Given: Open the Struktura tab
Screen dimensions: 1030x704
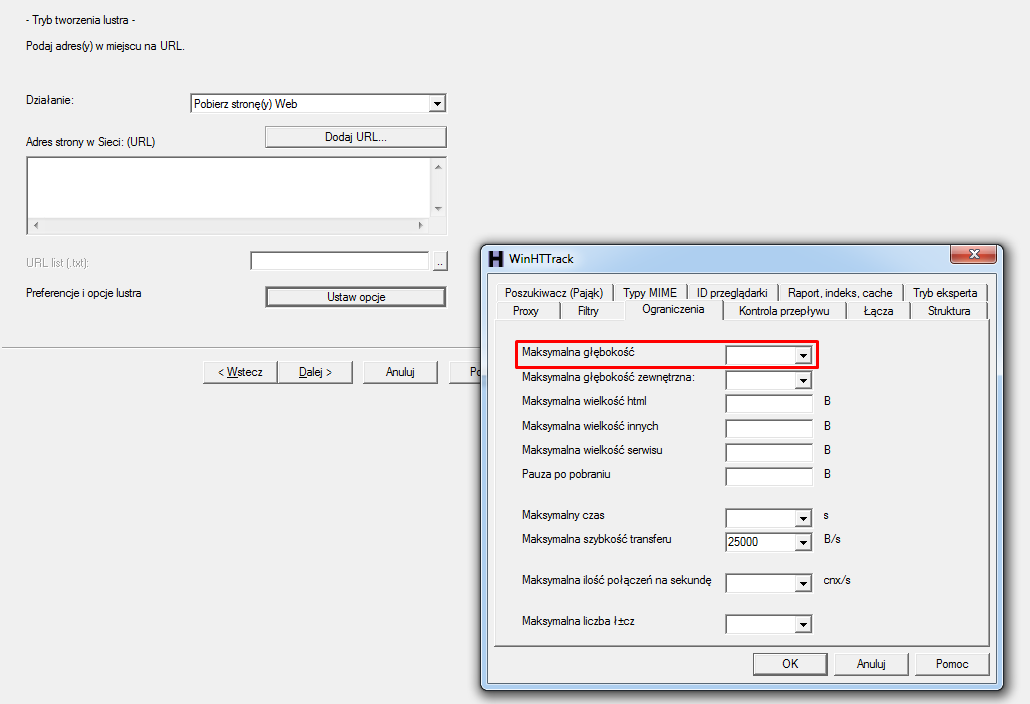Looking at the screenshot, I should tap(949, 311).
